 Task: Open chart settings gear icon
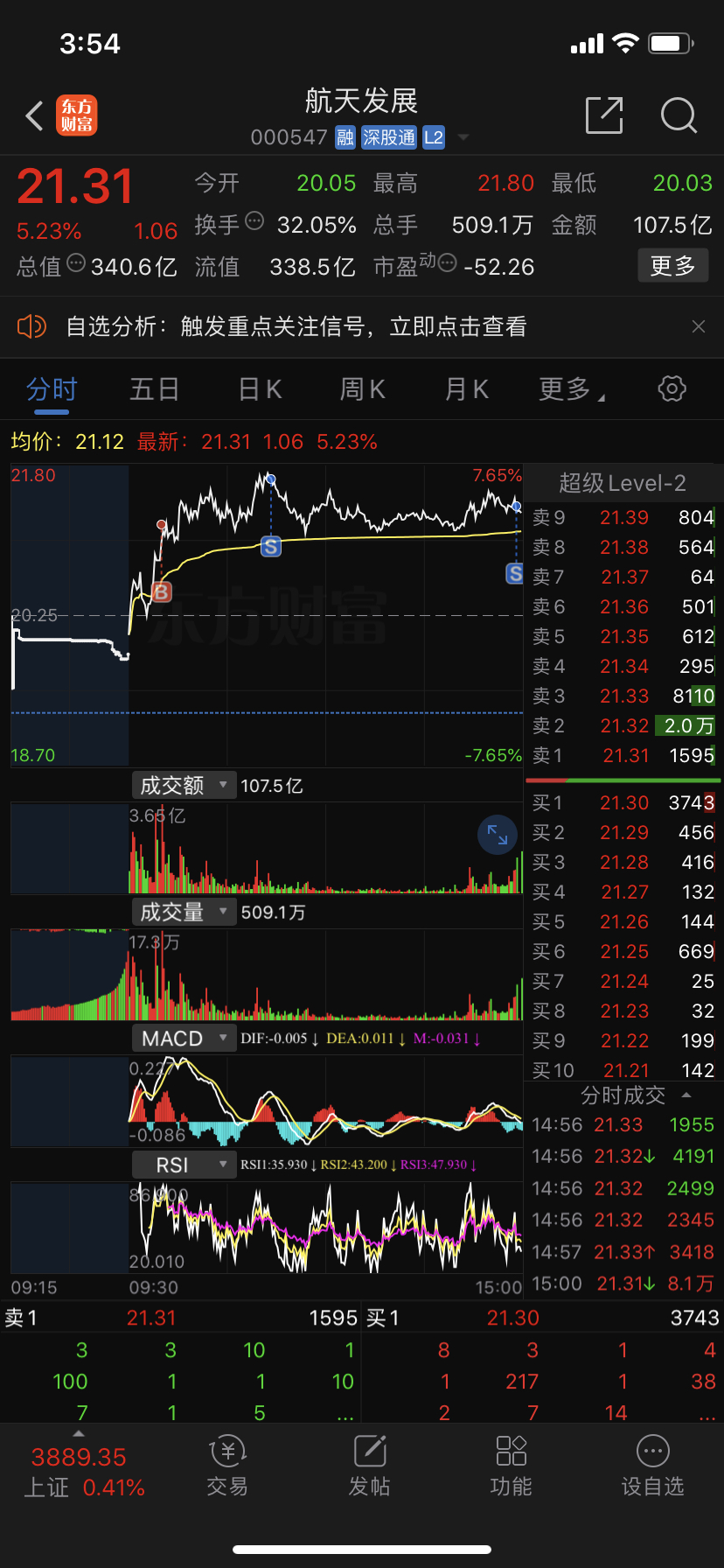(x=672, y=389)
